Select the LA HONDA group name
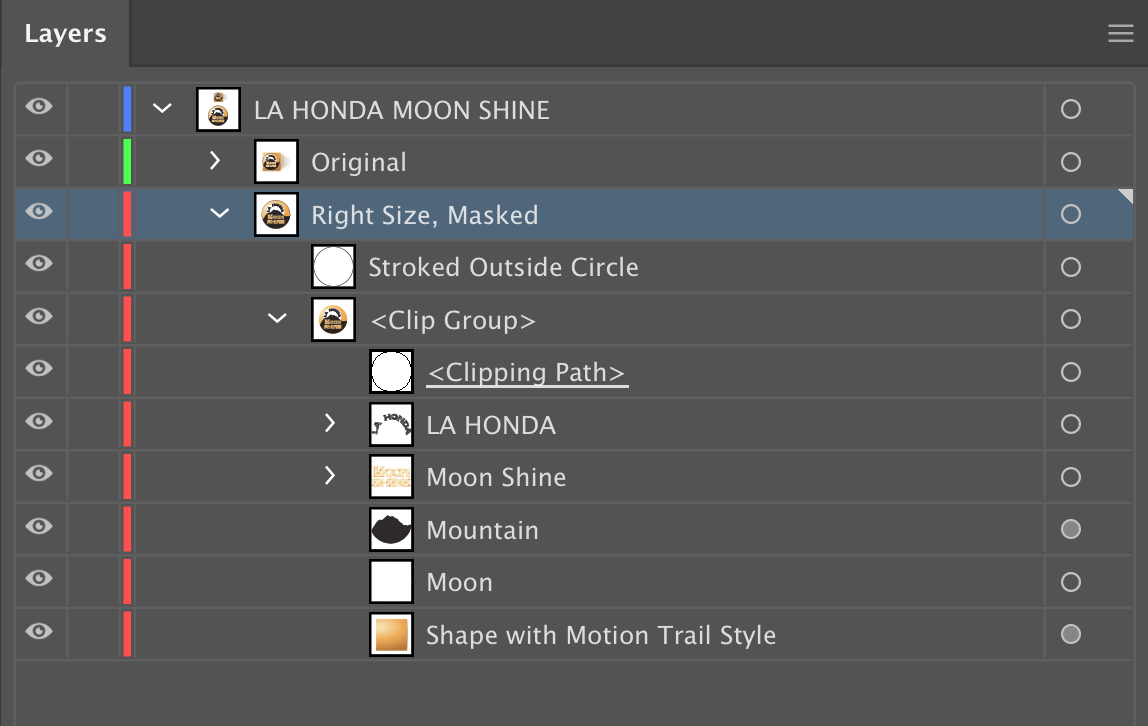 [x=491, y=425]
